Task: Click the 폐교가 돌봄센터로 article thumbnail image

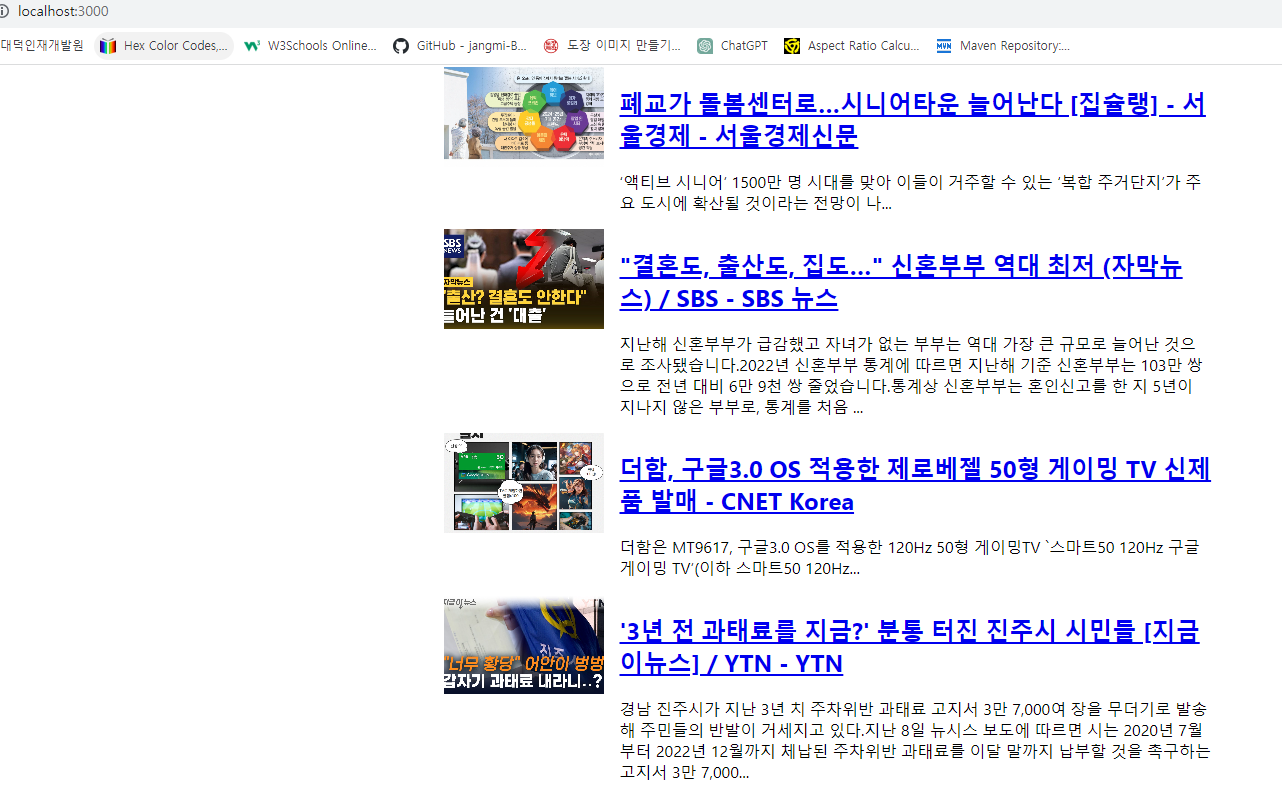Action: point(524,113)
